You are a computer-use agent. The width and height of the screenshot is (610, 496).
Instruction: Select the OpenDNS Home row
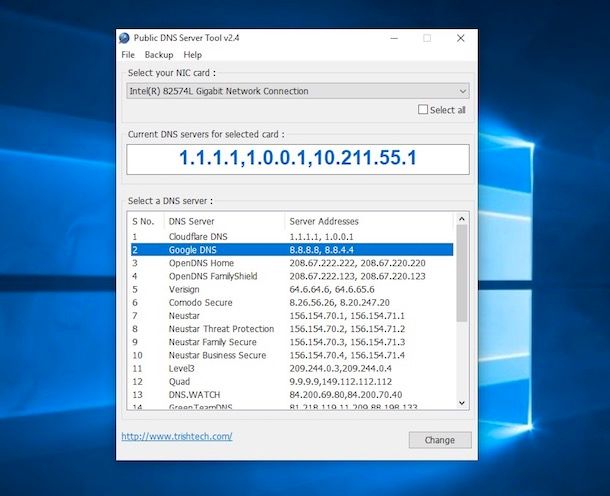pyautogui.click(x=292, y=263)
